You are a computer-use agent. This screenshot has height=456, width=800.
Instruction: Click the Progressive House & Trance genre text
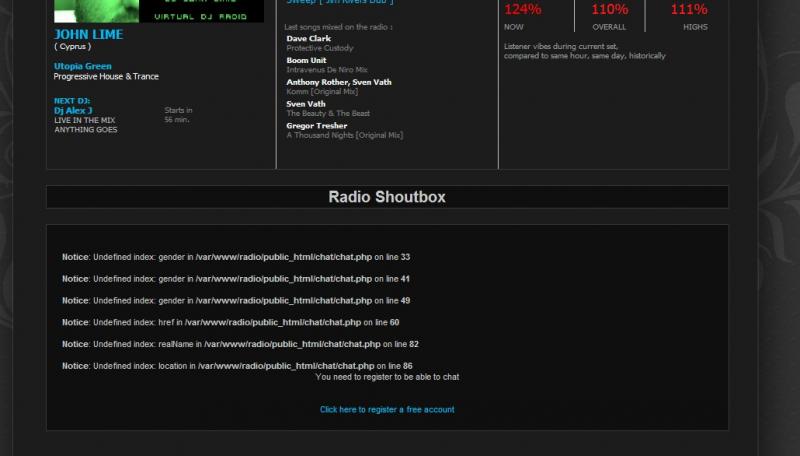click(x=106, y=77)
